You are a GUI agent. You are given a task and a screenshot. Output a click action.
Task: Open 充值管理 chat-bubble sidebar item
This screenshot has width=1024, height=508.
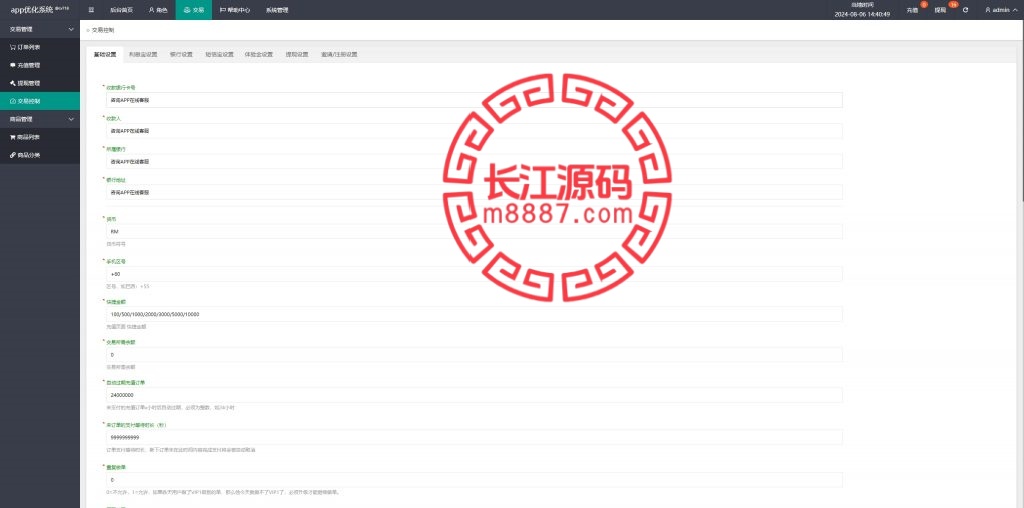(40, 65)
